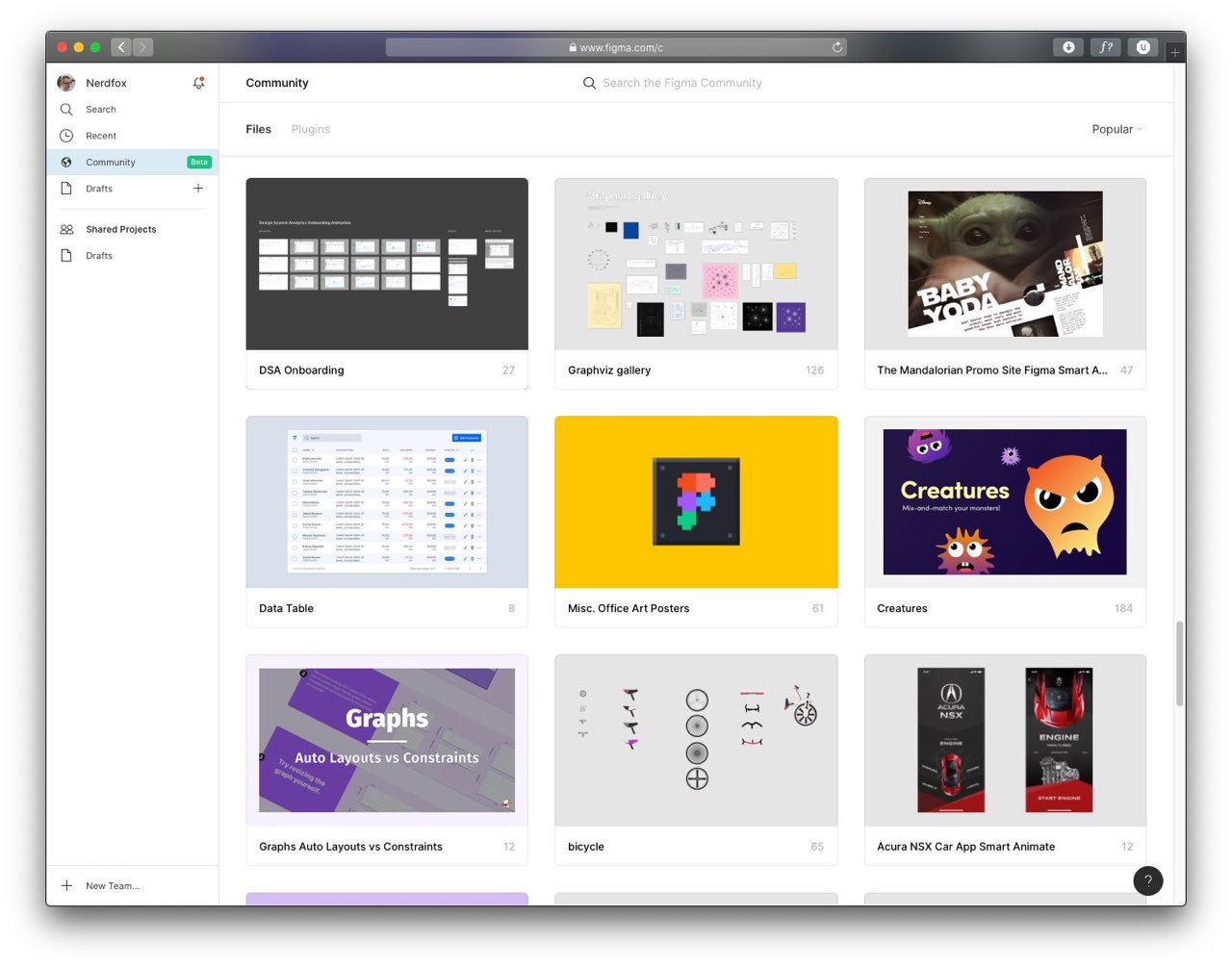Click the magnifier icon in Community search
This screenshot has height=967, width=1232.
coord(589,83)
